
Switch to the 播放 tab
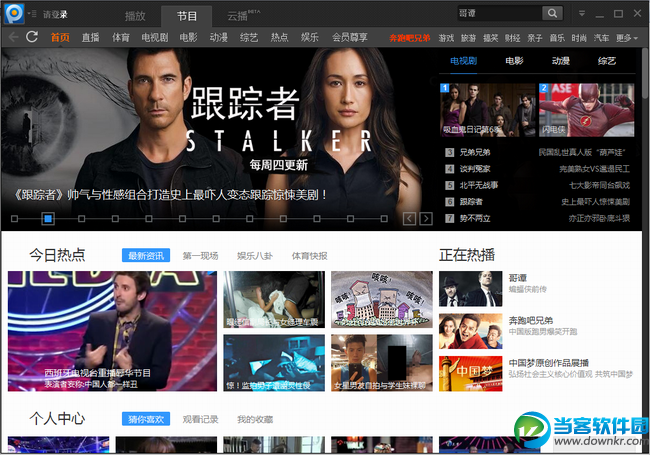click(135, 16)
